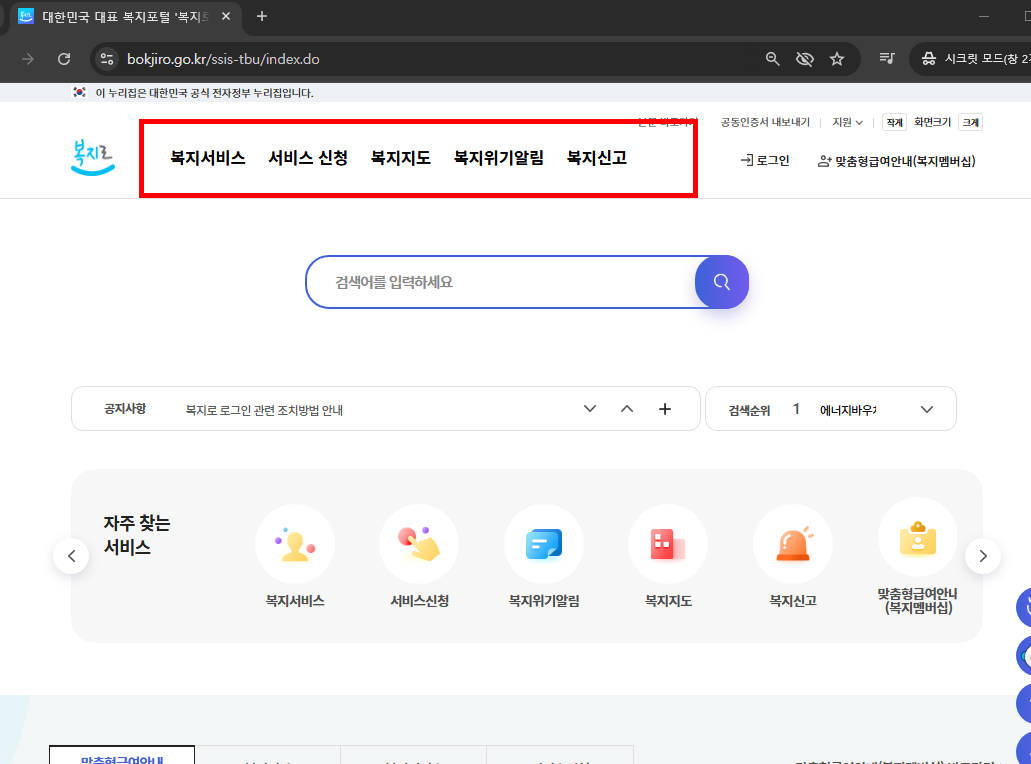Click the 공동인증서 내보내기 link
This screenshot has width=1031, height=764.
763,121
